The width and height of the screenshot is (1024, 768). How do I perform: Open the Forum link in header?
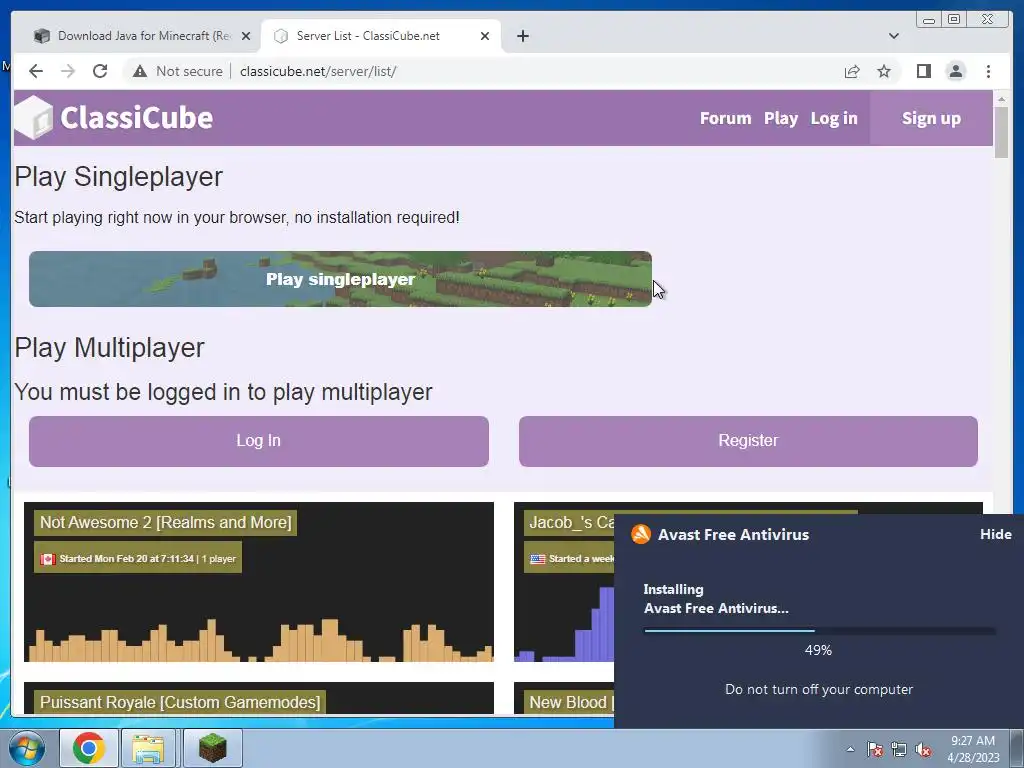coord(726,118)
